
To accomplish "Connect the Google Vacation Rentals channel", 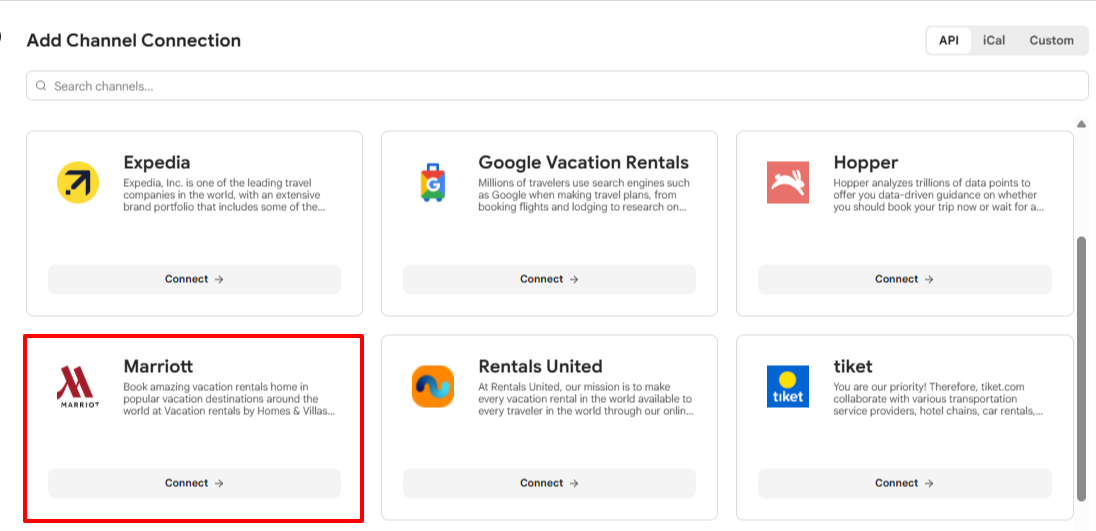I will point(549,279).
